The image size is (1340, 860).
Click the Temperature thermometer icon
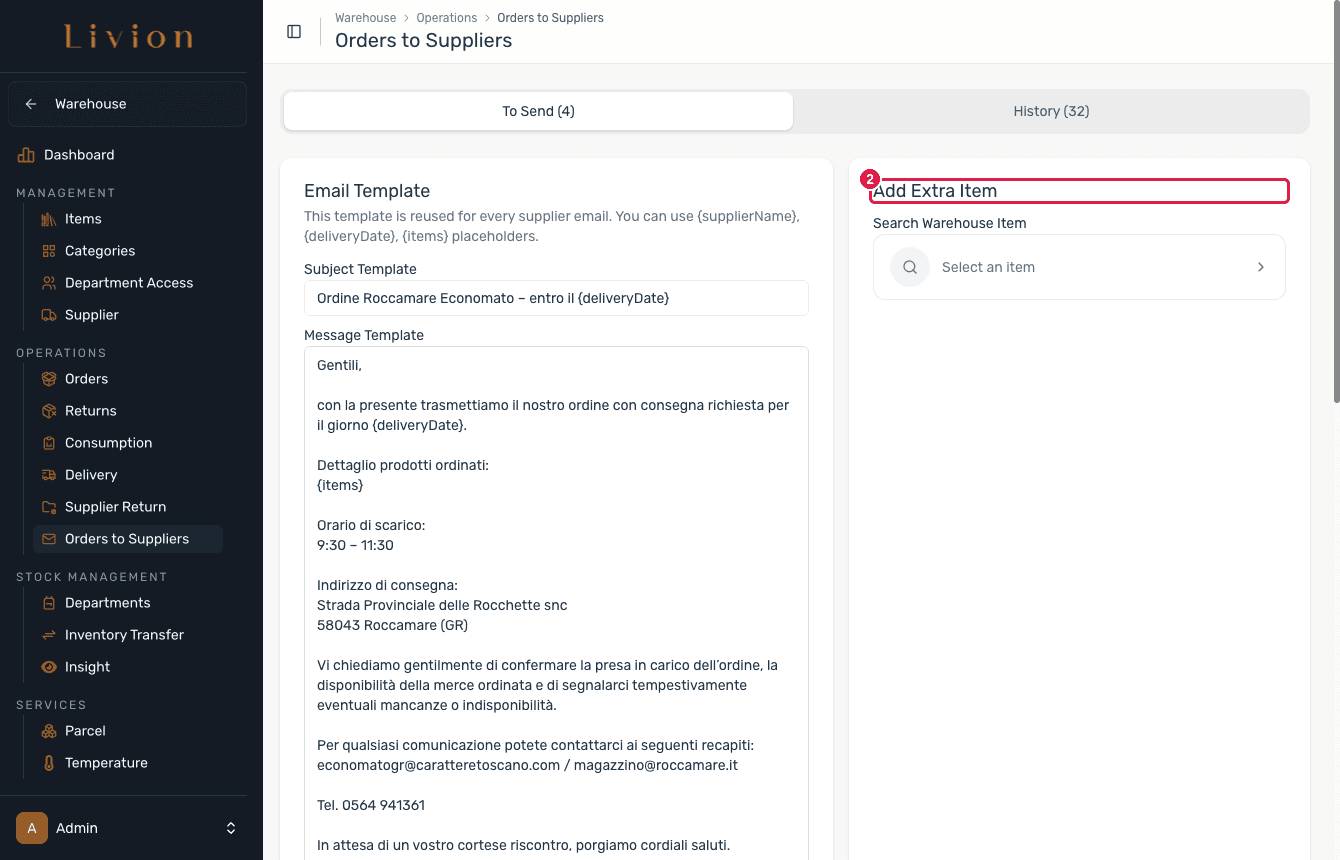(x=49, y=763)
